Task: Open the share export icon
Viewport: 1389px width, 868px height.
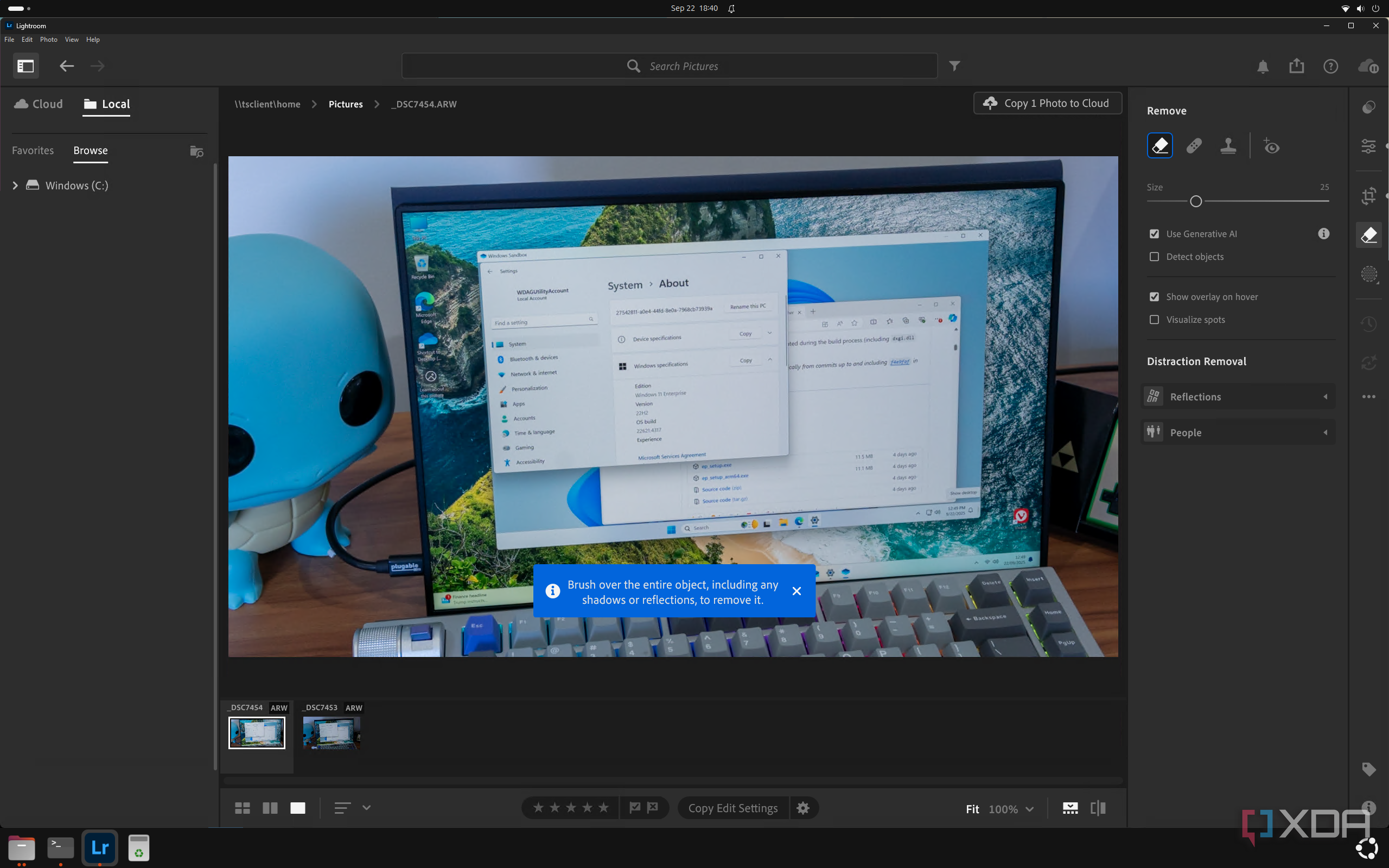Action: (x=1297, y=67)
